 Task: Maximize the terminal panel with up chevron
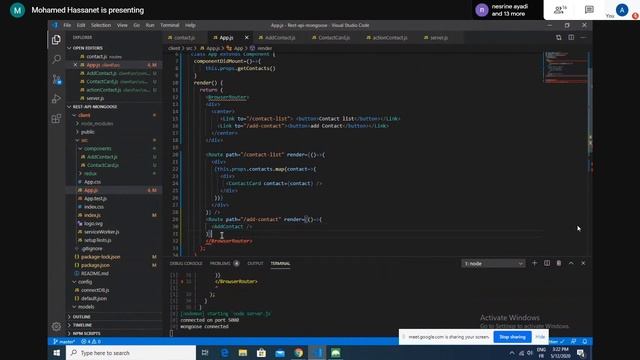pyautogui.click(x=571, y=263)
